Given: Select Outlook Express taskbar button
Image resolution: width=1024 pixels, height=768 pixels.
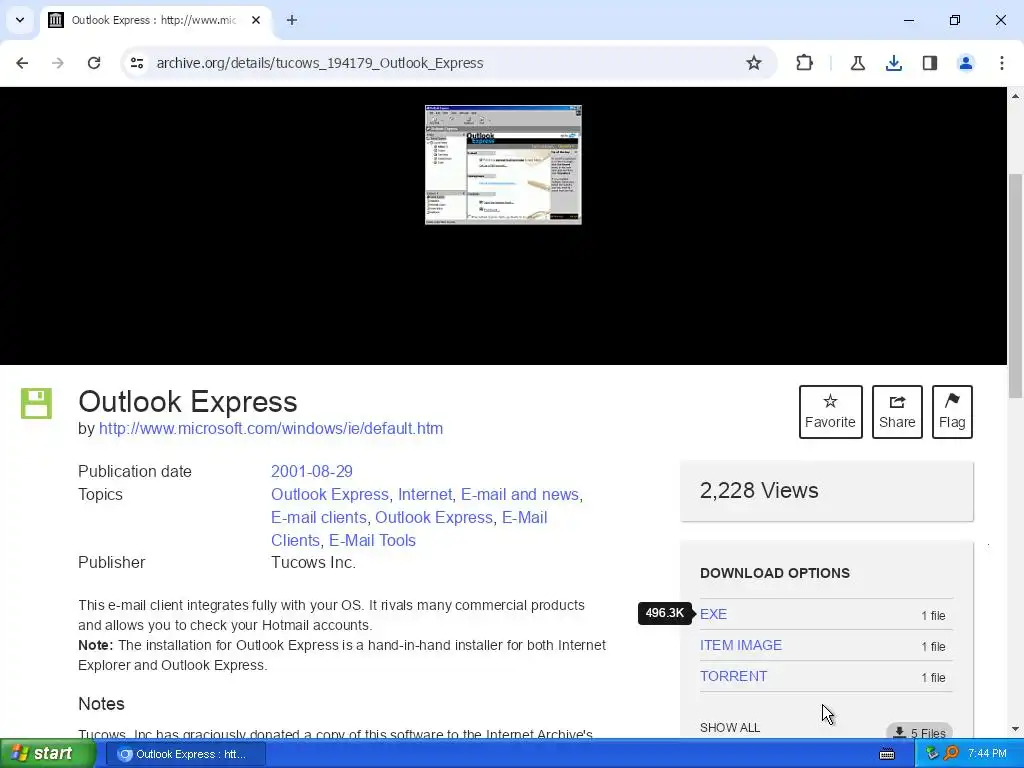Looking at the screenshot, I should (186, 754).
